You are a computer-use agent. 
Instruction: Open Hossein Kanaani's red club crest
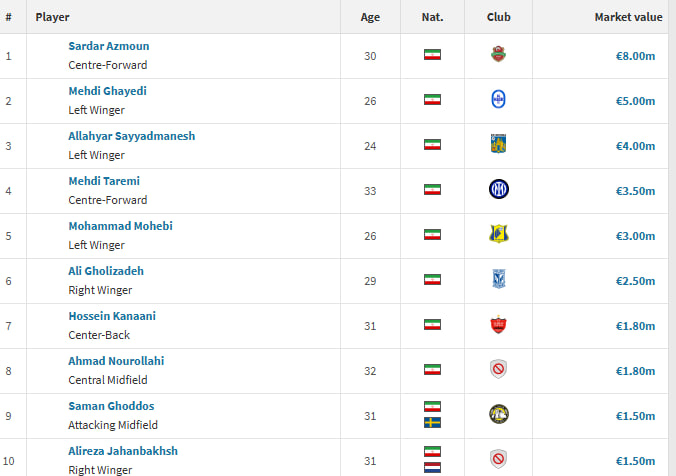498,325
